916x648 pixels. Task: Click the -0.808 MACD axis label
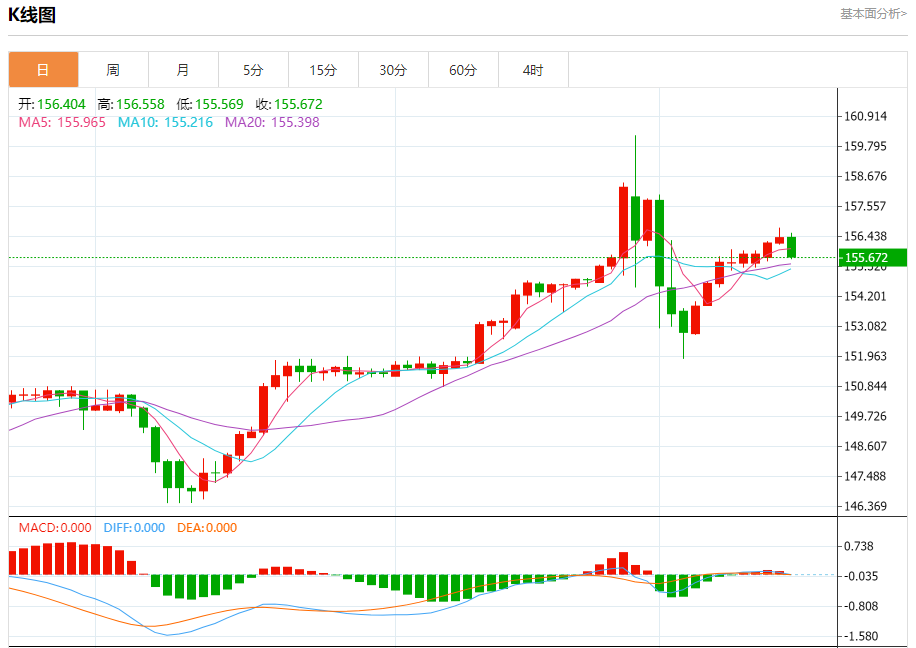861,606
